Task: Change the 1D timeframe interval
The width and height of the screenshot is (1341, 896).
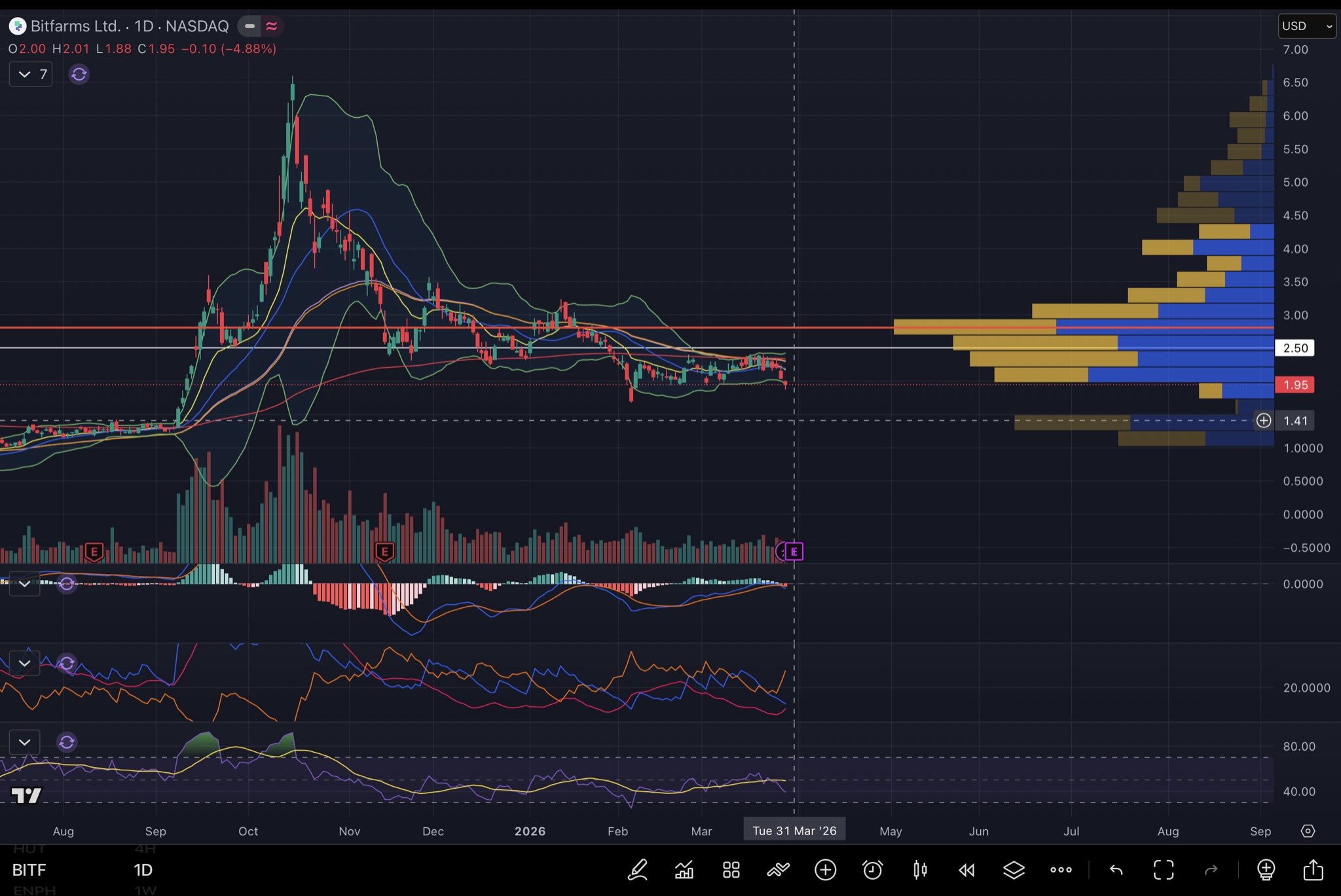Action: point(143,870)
